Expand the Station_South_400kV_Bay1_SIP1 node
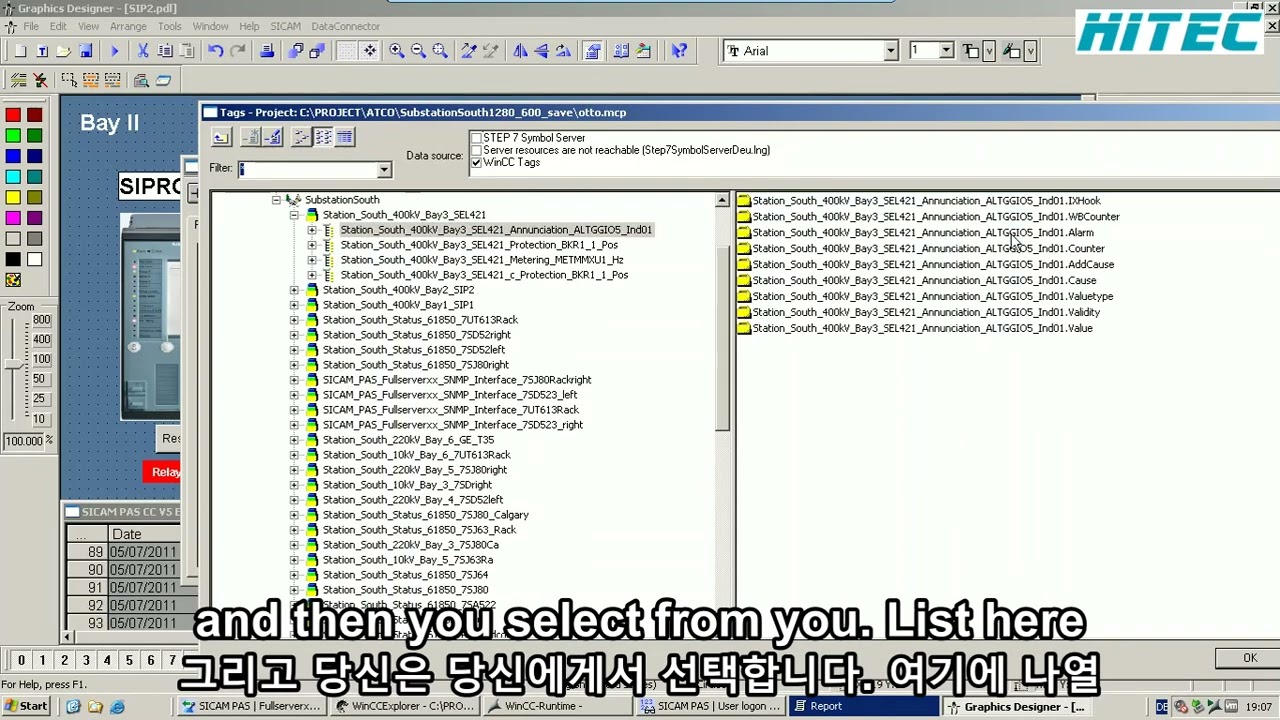 coord(294,305)
